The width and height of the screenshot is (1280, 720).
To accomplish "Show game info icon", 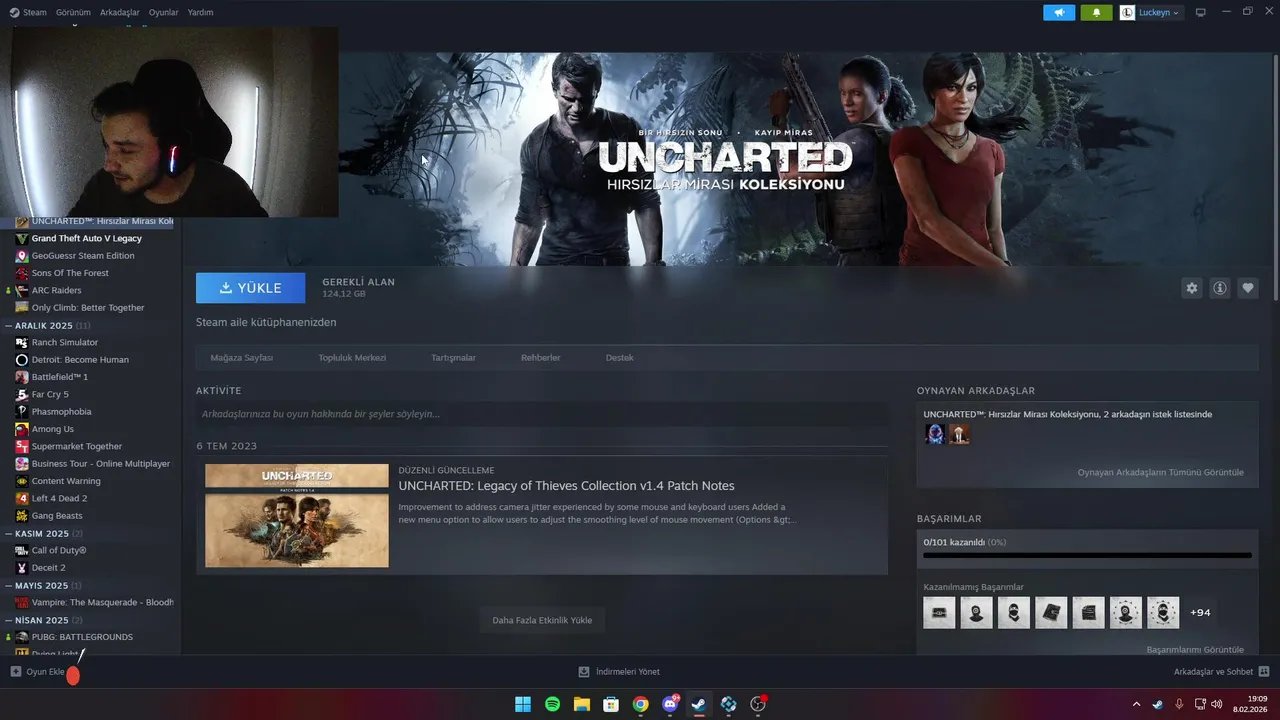I will tap(1220, 288).
